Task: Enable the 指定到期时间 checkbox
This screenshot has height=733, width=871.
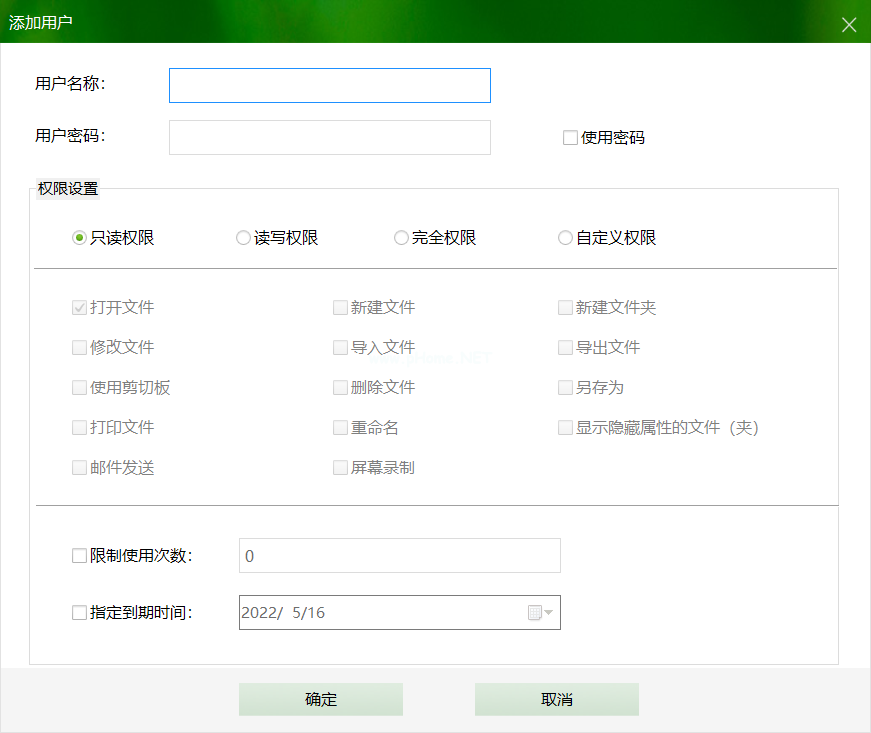Action: (80, 613)
